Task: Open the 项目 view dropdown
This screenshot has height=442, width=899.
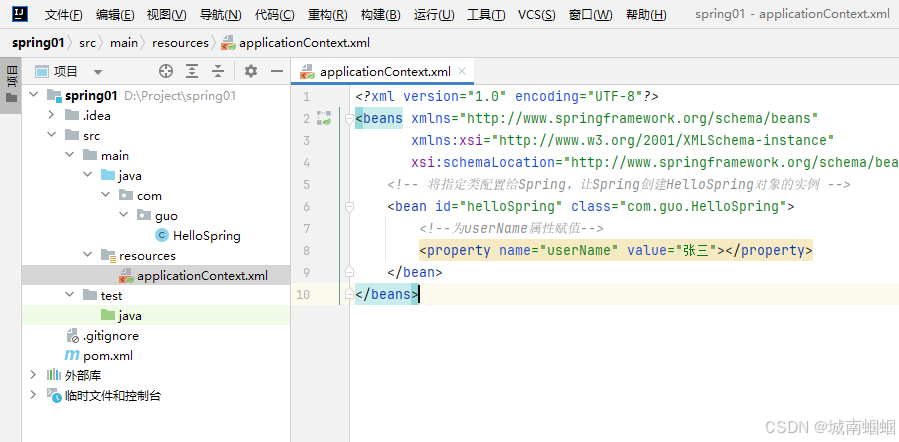Action: click(x=98, y=72)
